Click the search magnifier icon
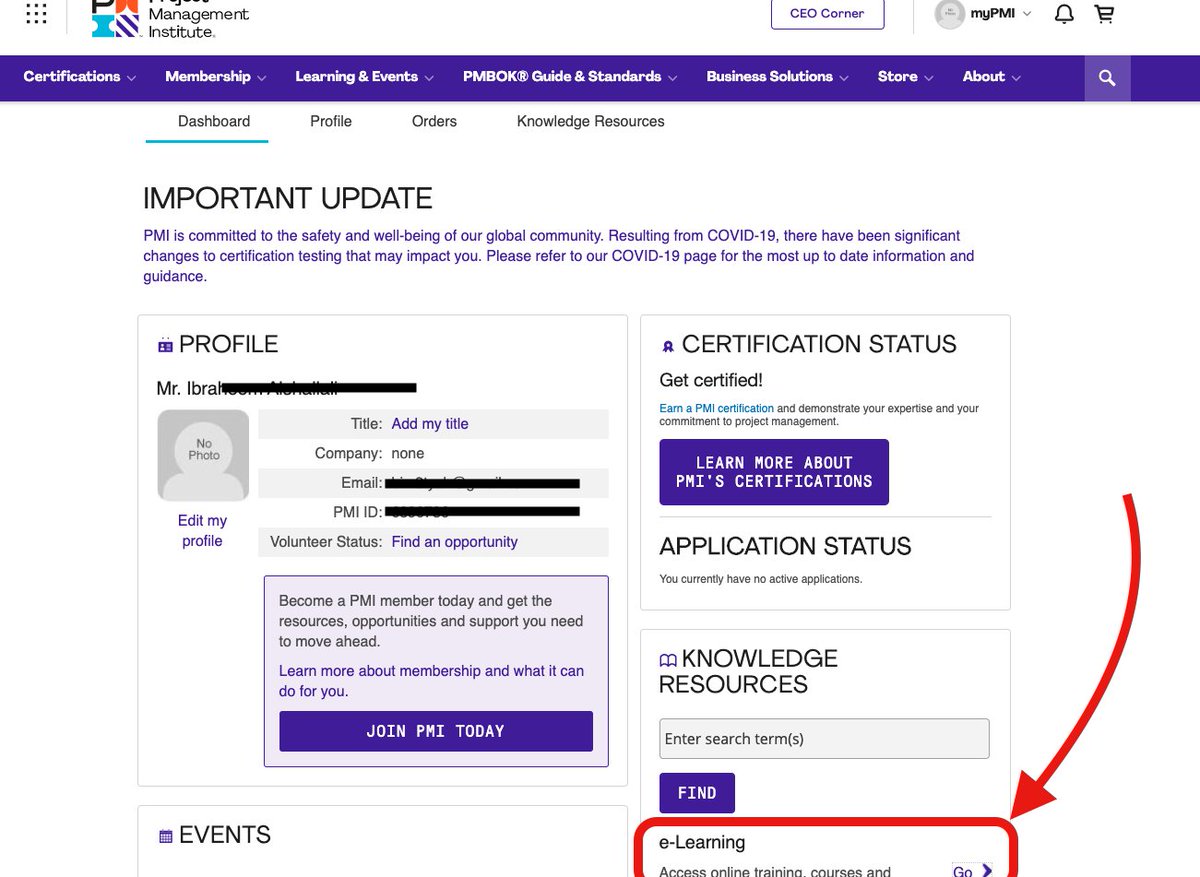Screen dimensions: 1200x877 pyautogui.click(x=1107, y=78)
